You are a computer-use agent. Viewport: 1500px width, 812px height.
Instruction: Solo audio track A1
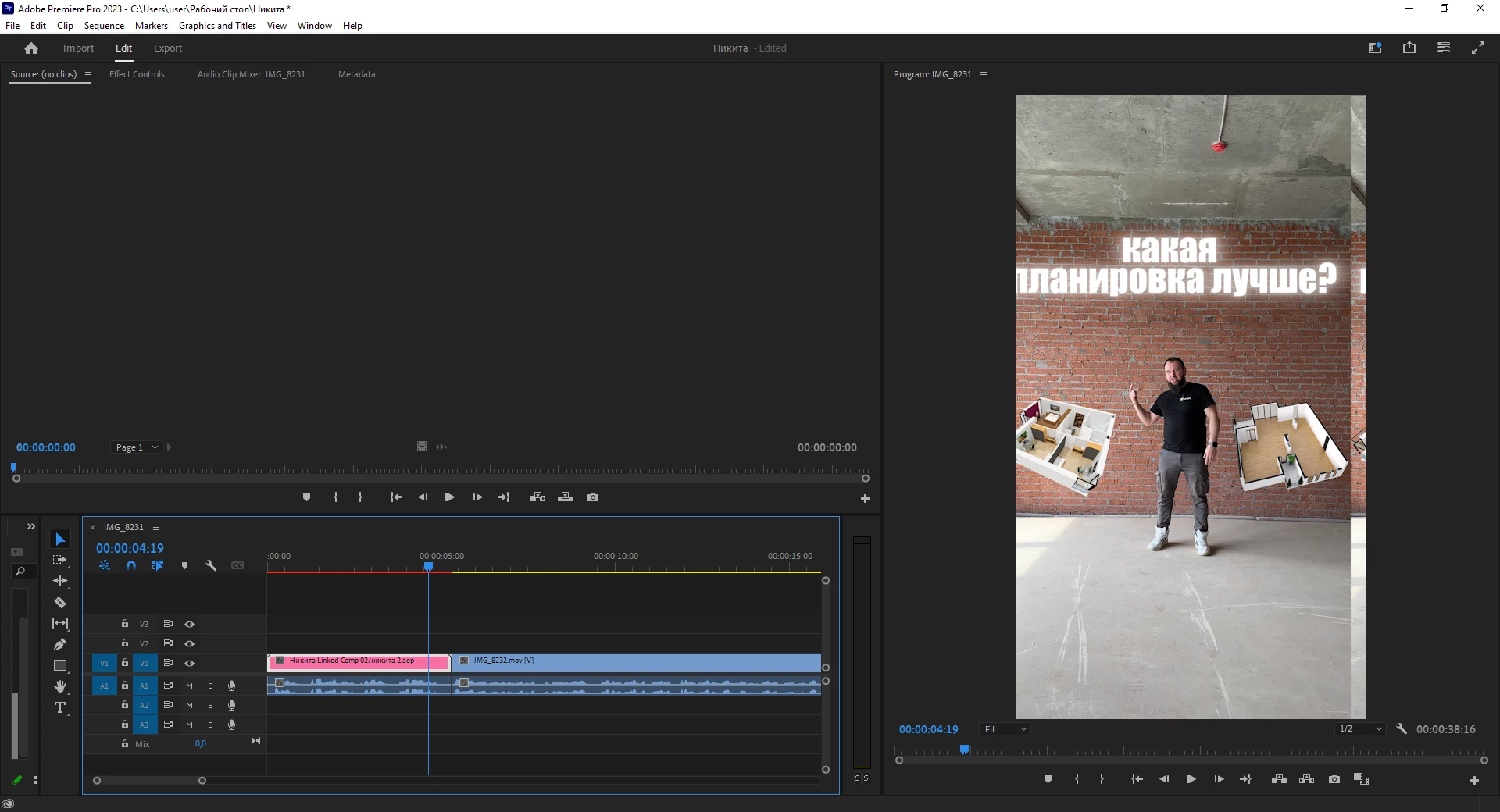coord(210,686)
